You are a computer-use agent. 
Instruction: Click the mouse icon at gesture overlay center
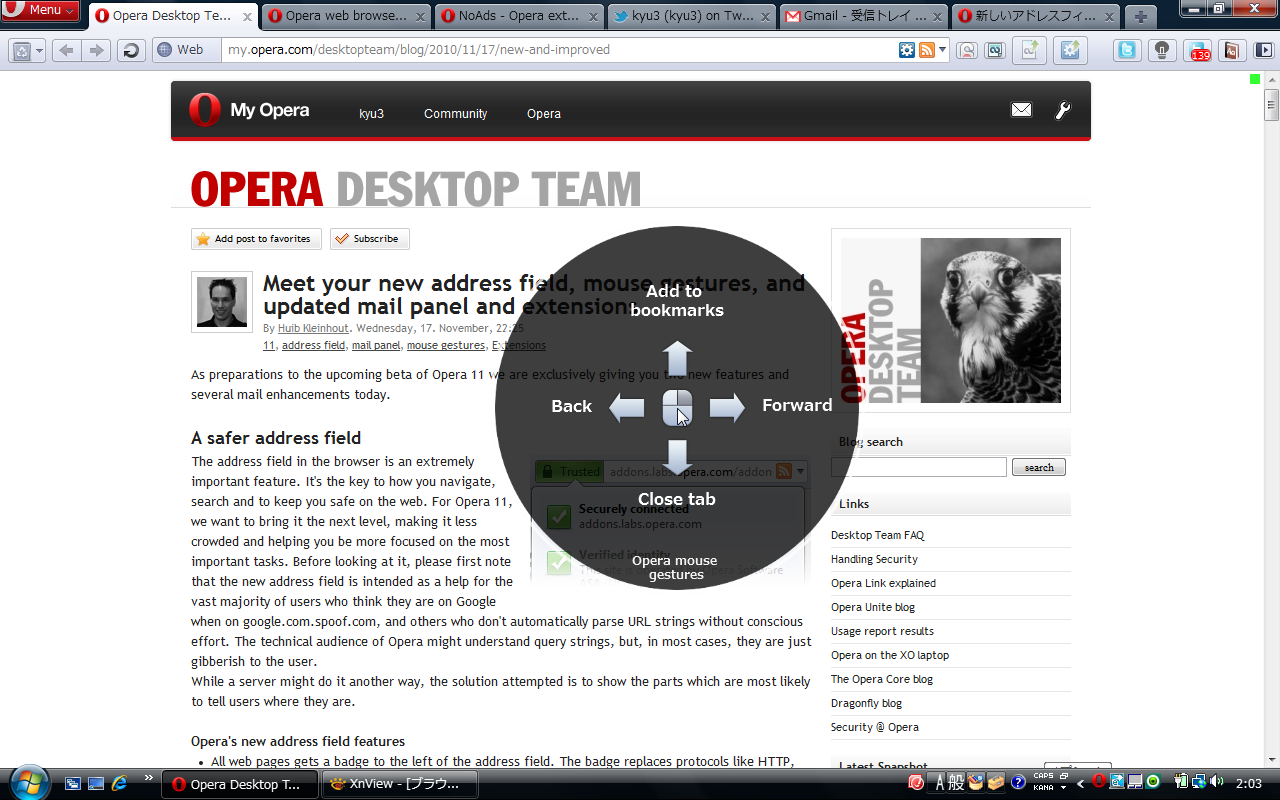(x=677, y=407)
